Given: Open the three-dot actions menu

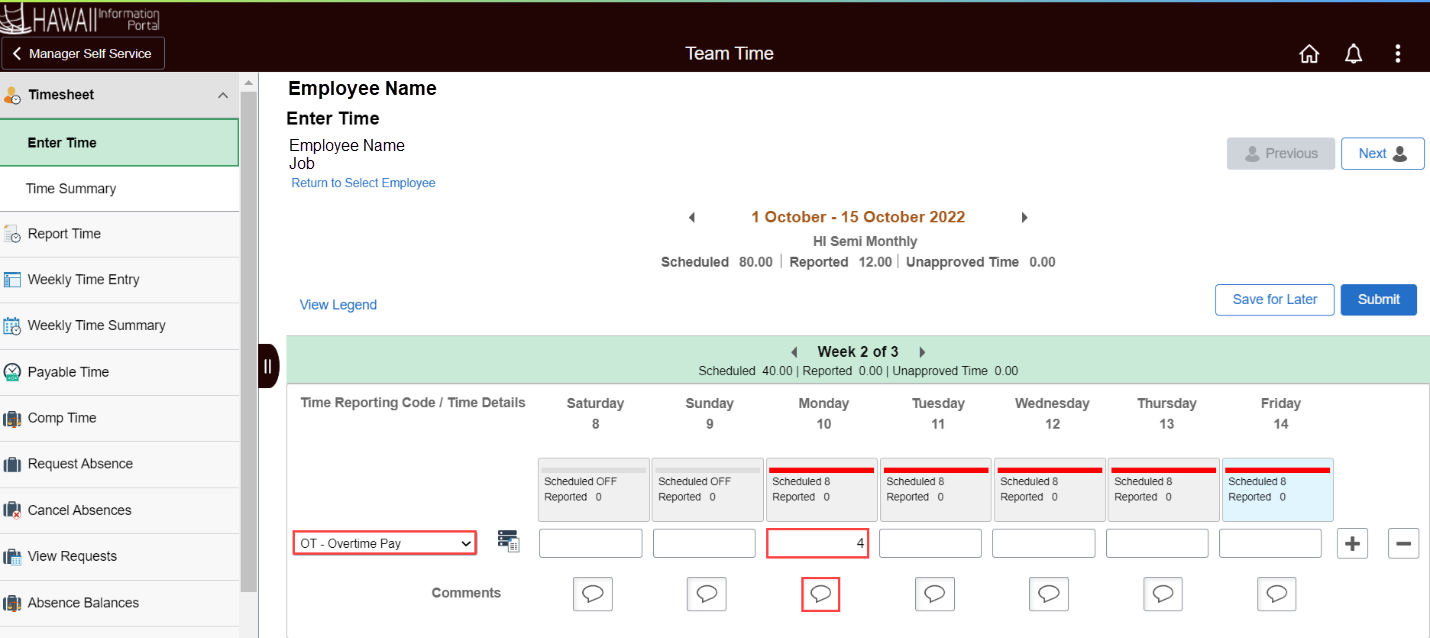Looking at the screenshot, I should pyautogui.click(x=1398, y=53).
